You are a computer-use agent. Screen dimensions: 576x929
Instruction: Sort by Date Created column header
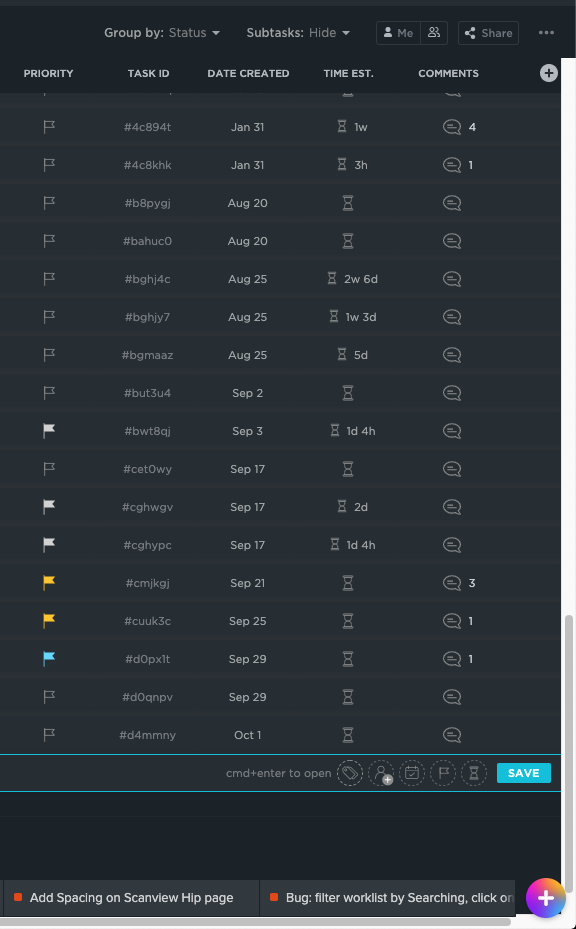248,73
